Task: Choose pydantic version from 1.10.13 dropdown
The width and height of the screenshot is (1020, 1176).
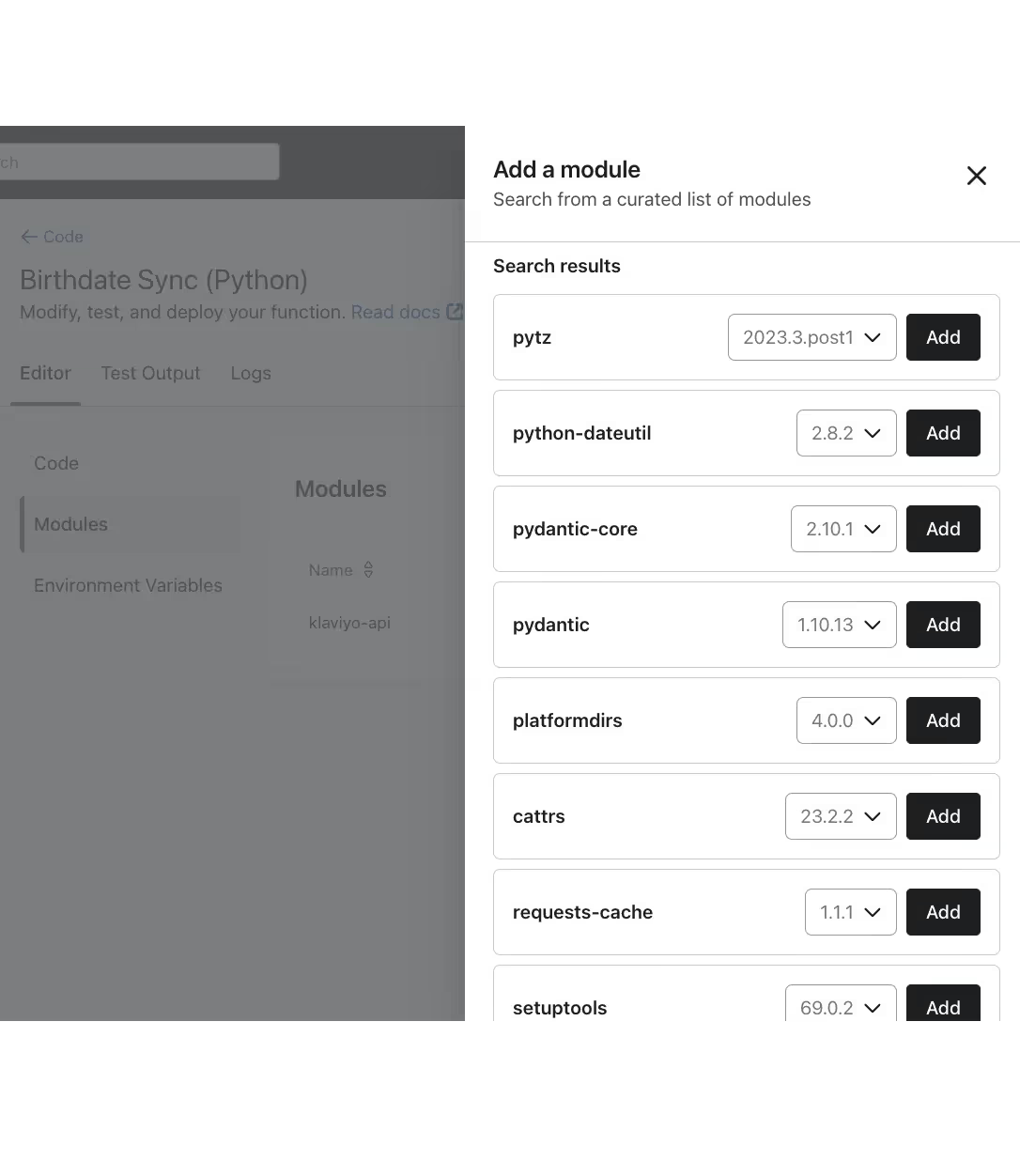Action: point(840,625)
